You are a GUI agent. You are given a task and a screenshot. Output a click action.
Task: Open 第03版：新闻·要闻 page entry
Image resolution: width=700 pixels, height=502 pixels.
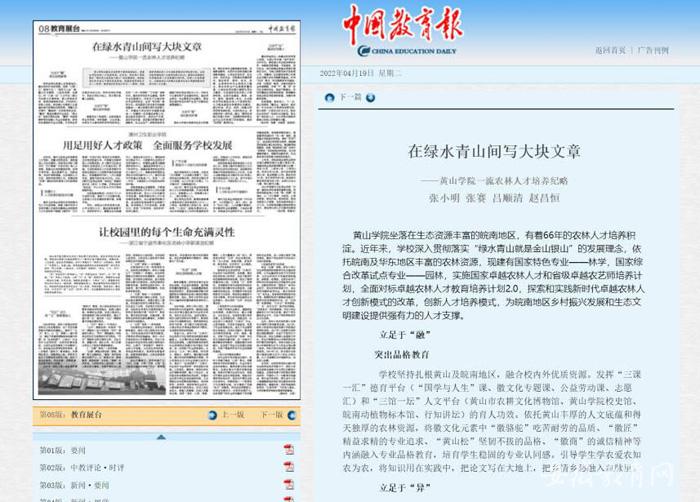(74, 485)
